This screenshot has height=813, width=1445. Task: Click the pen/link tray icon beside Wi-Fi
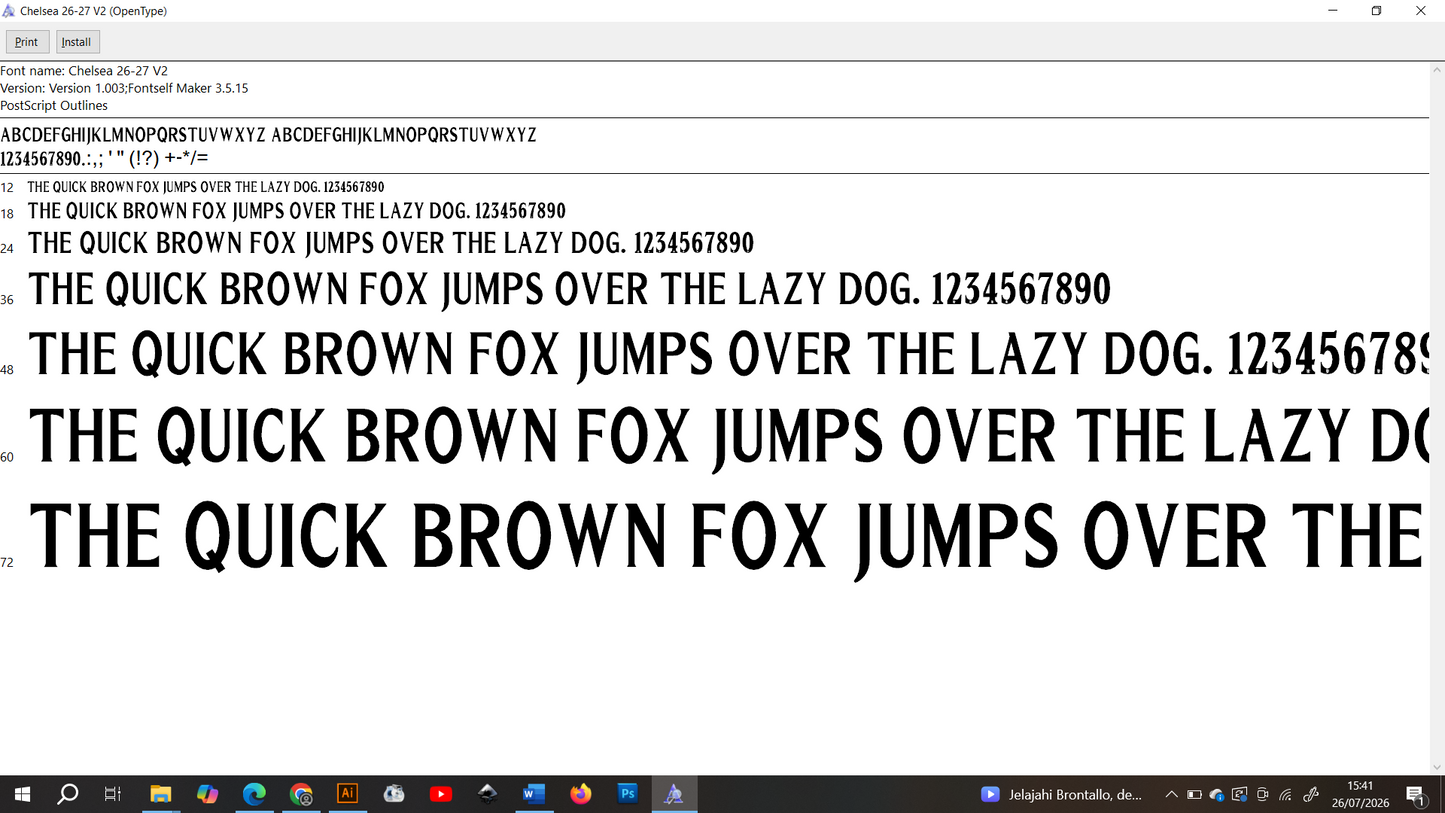click(1311, 794)
